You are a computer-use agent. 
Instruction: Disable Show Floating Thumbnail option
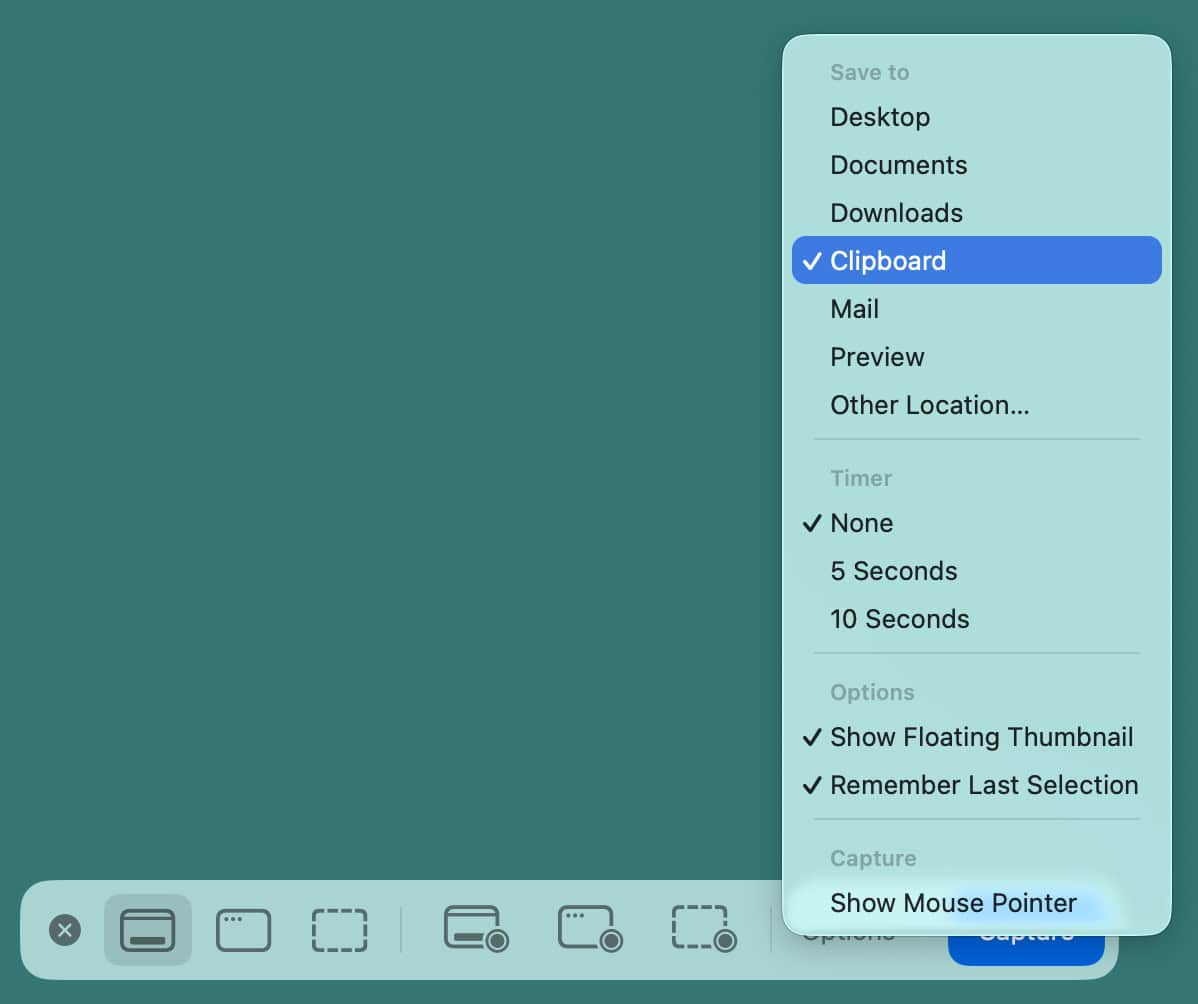point(981,737)
